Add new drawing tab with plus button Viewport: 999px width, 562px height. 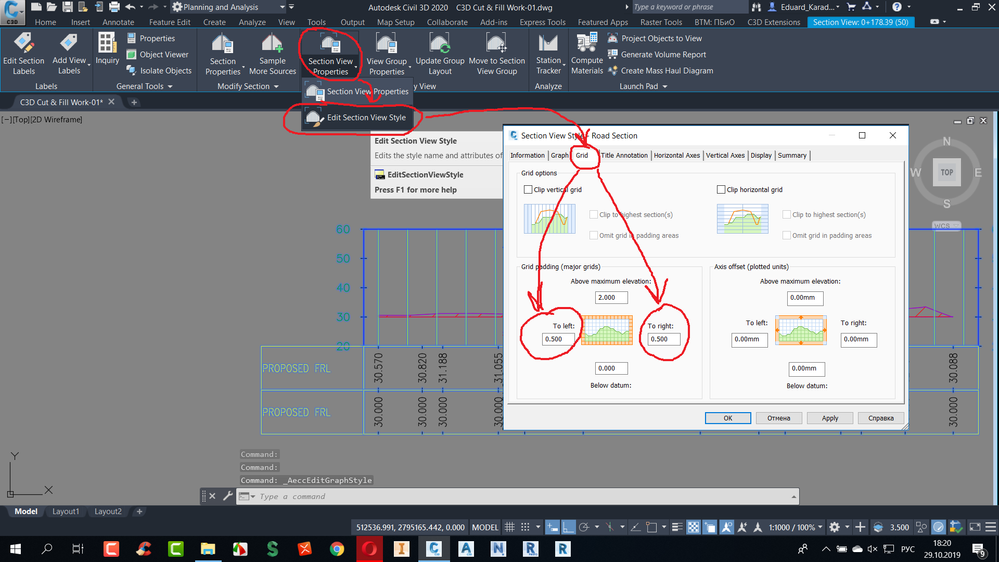coord(134,102)
